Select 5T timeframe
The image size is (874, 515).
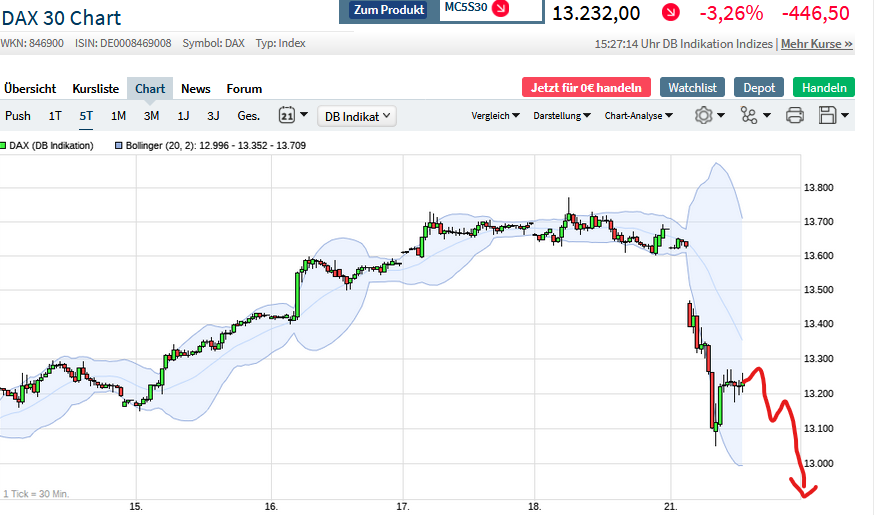[86, 116]
